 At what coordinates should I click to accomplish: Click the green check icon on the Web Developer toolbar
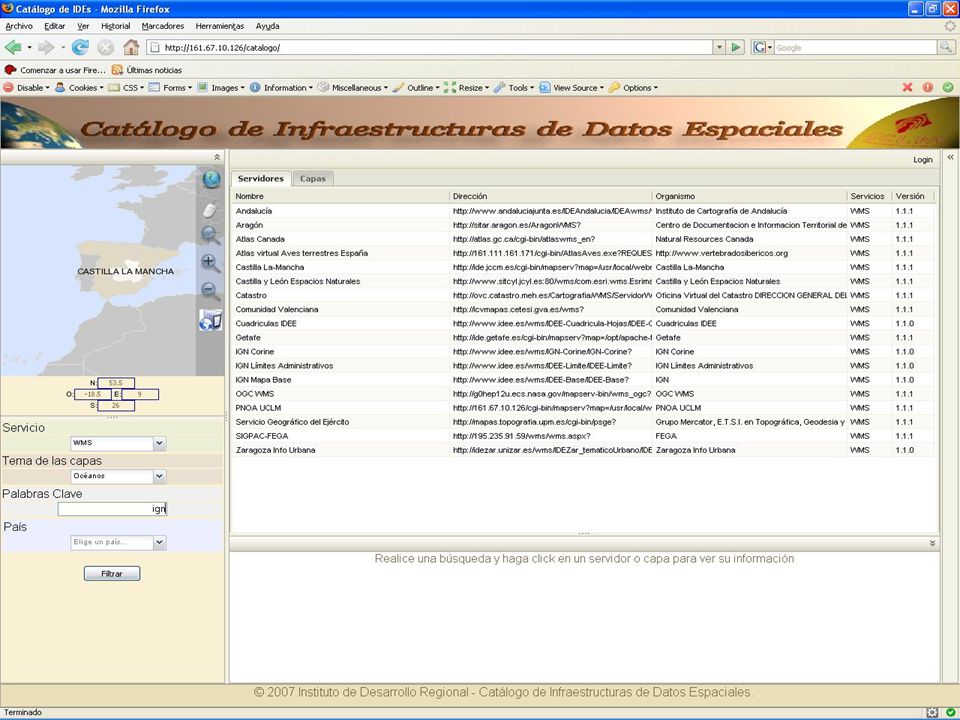(x=948, y=88)
